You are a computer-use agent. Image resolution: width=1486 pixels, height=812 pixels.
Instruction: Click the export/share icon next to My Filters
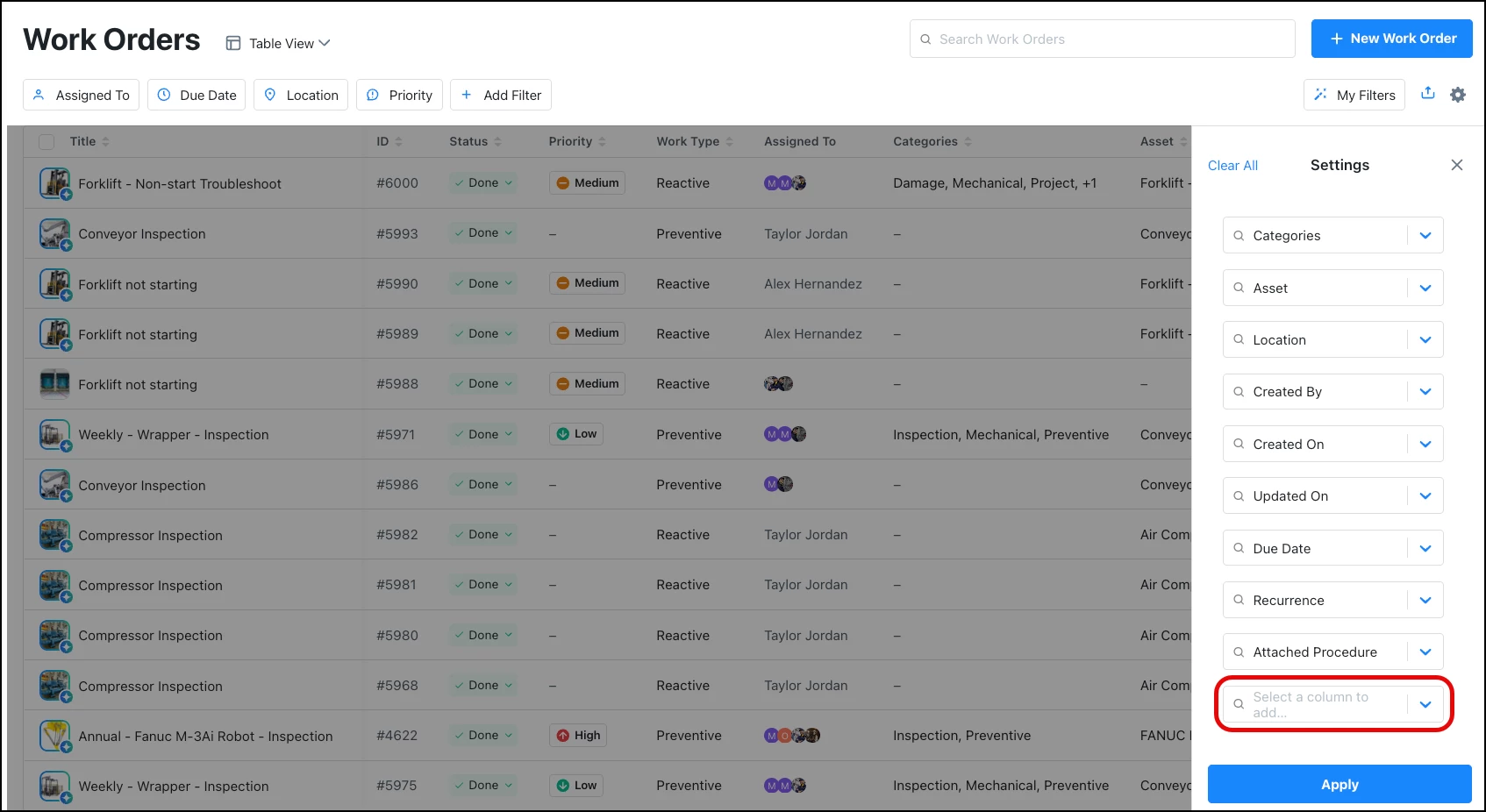(x=1428, y=93)
